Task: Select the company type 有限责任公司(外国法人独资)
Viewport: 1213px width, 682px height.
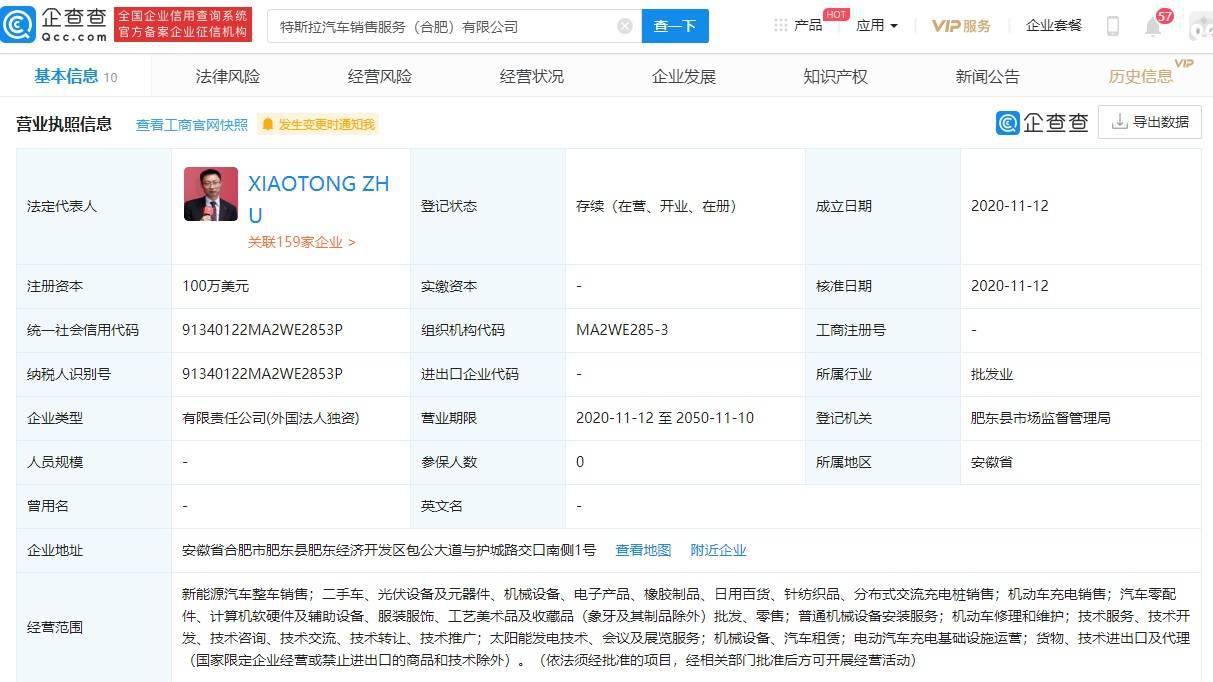Action: pyautogui.click(x=270, y=418)
